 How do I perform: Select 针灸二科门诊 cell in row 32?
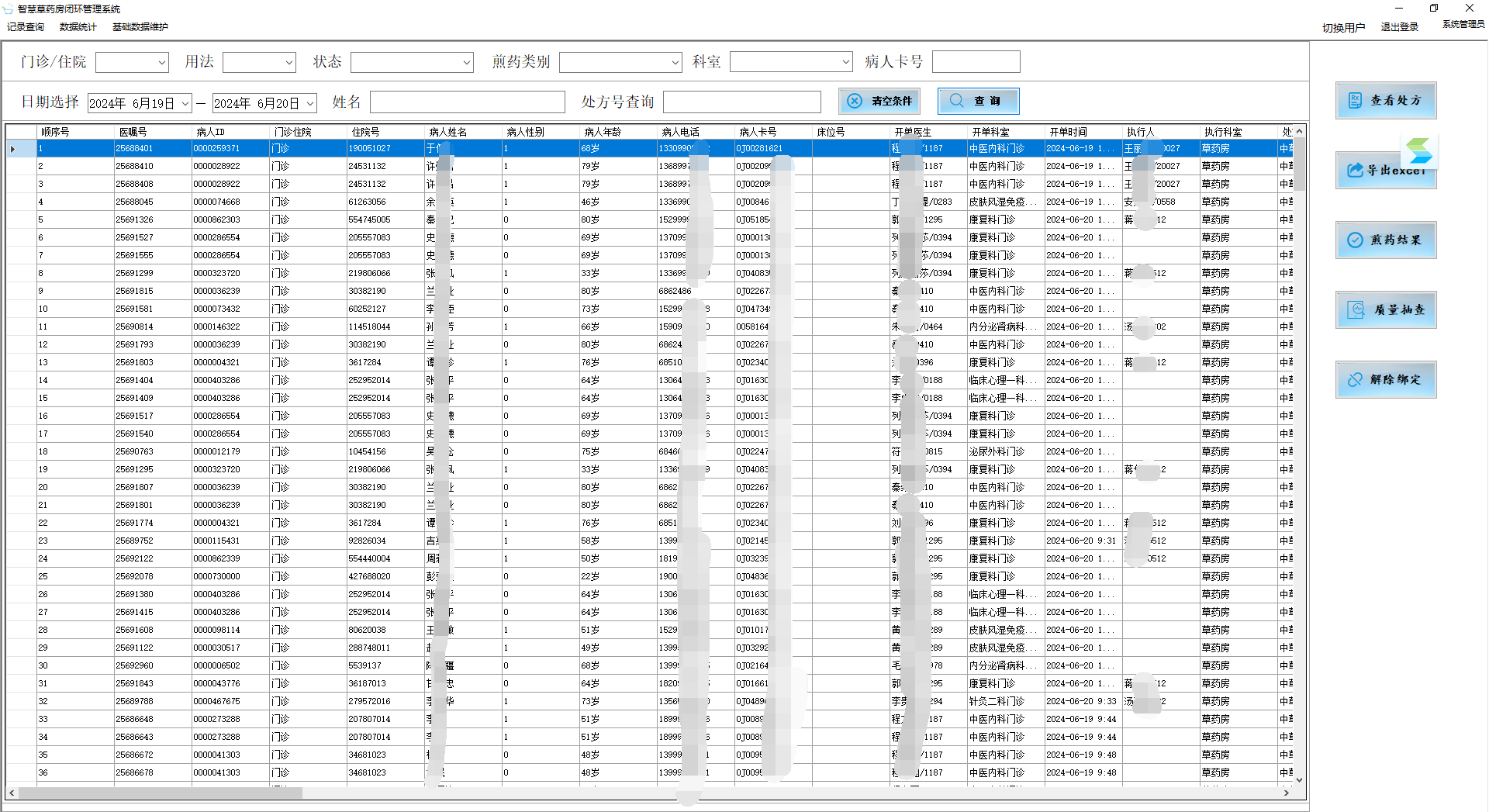tap(1006, 701)
